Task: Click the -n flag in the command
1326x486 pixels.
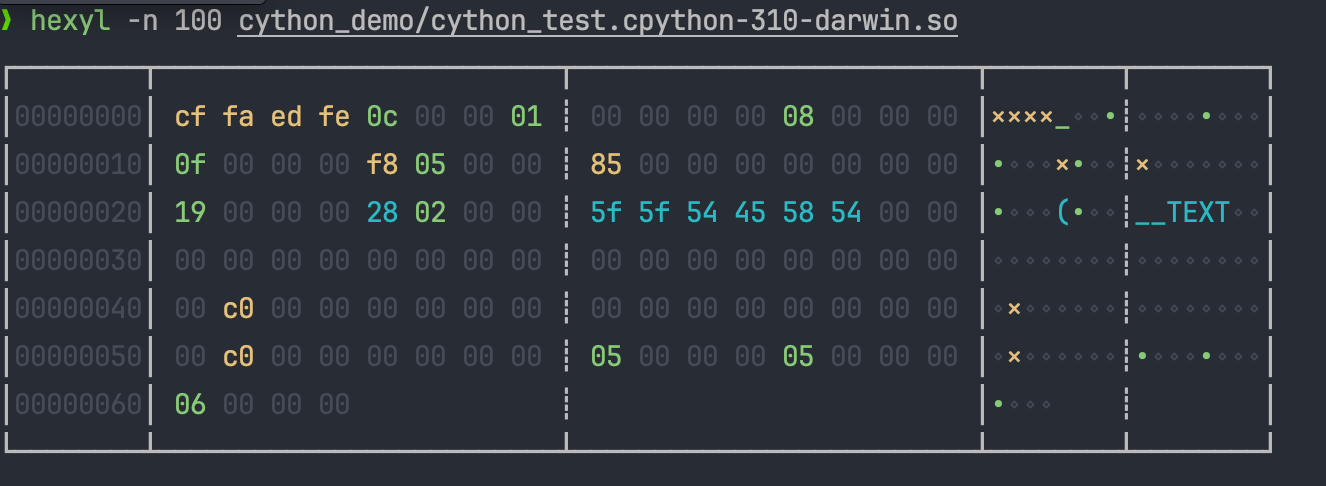Action: click(x=142, y=21)
